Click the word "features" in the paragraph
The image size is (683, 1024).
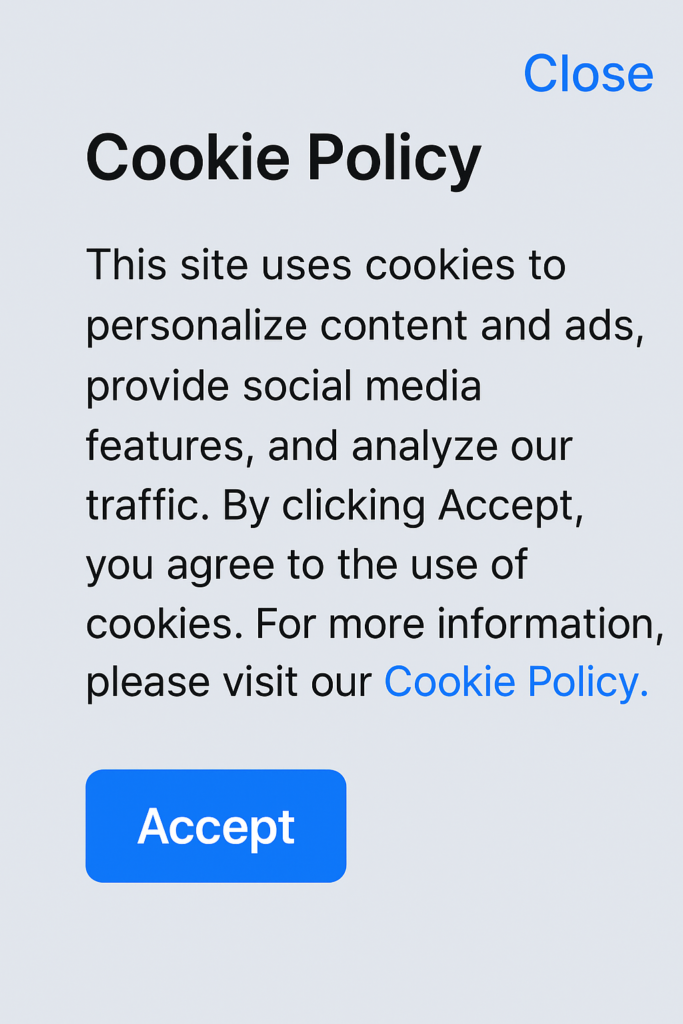pos(165,446)
